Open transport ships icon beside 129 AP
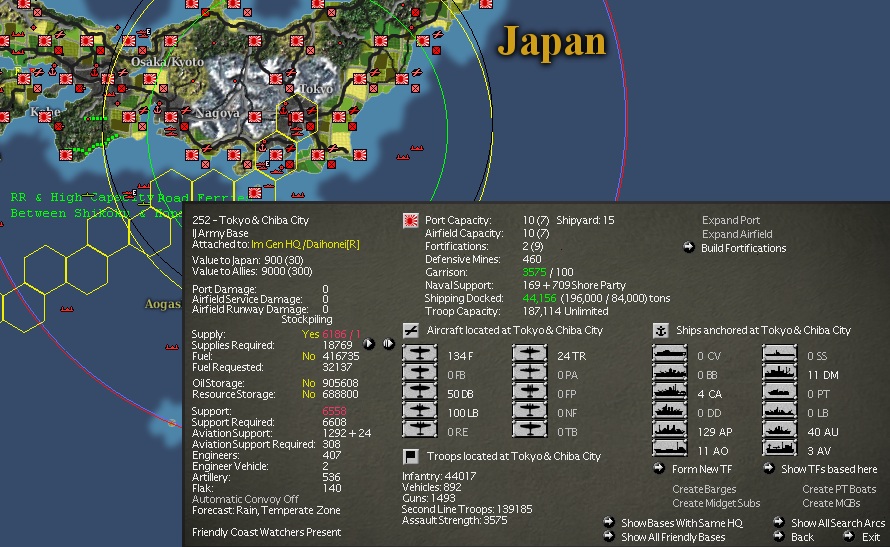The height and width of the screenshot is (547, 890). [x=670, y=430]
